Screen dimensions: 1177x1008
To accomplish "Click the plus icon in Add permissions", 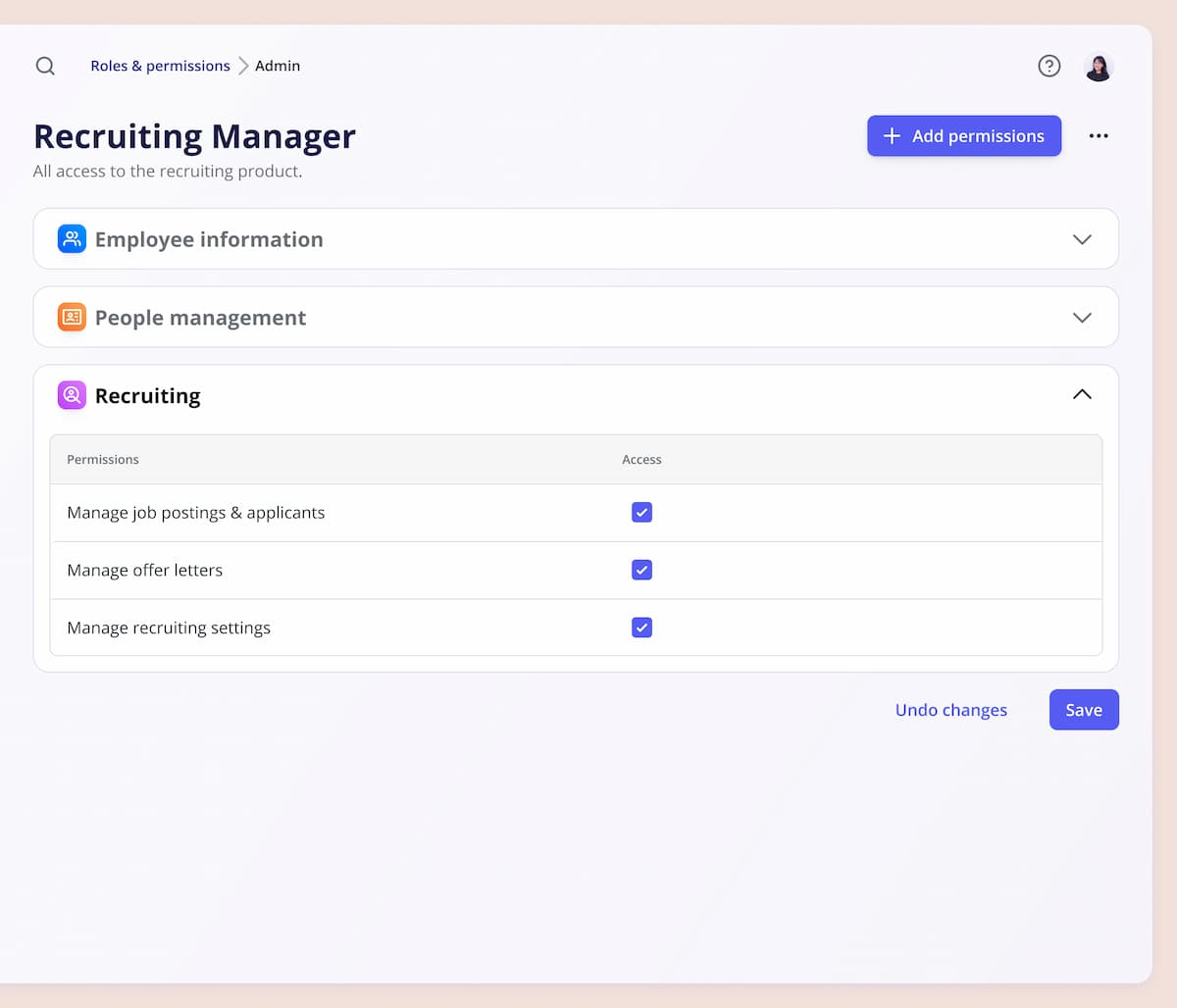I will (892, 136).
